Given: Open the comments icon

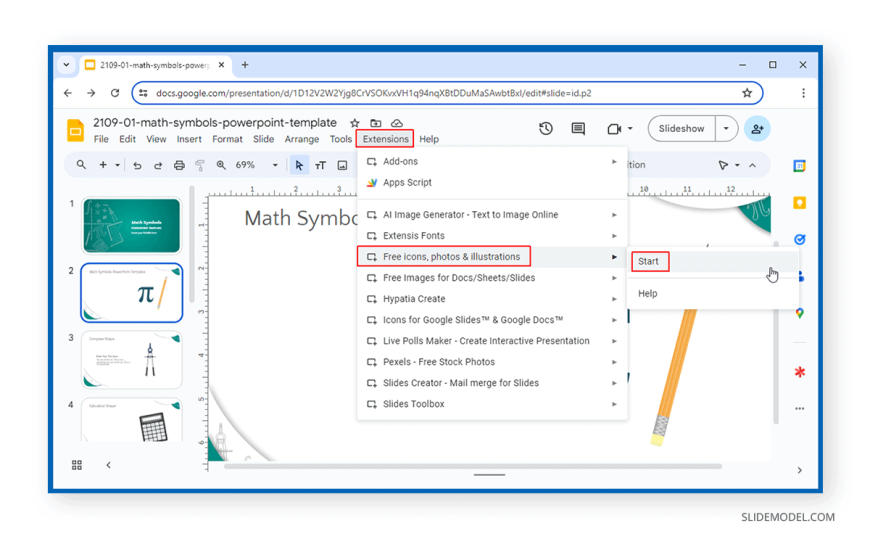Looking at the screenshot, I should pos(578,129).
